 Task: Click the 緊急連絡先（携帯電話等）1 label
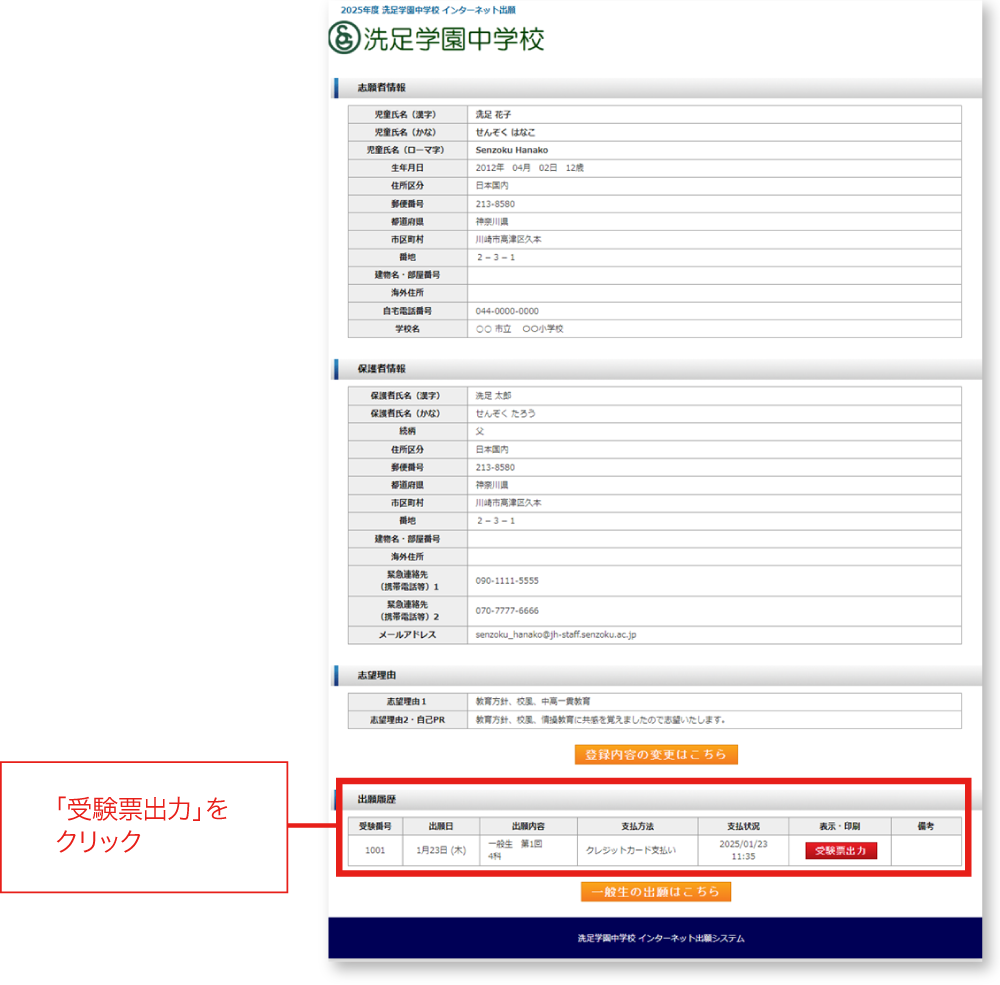408,581
